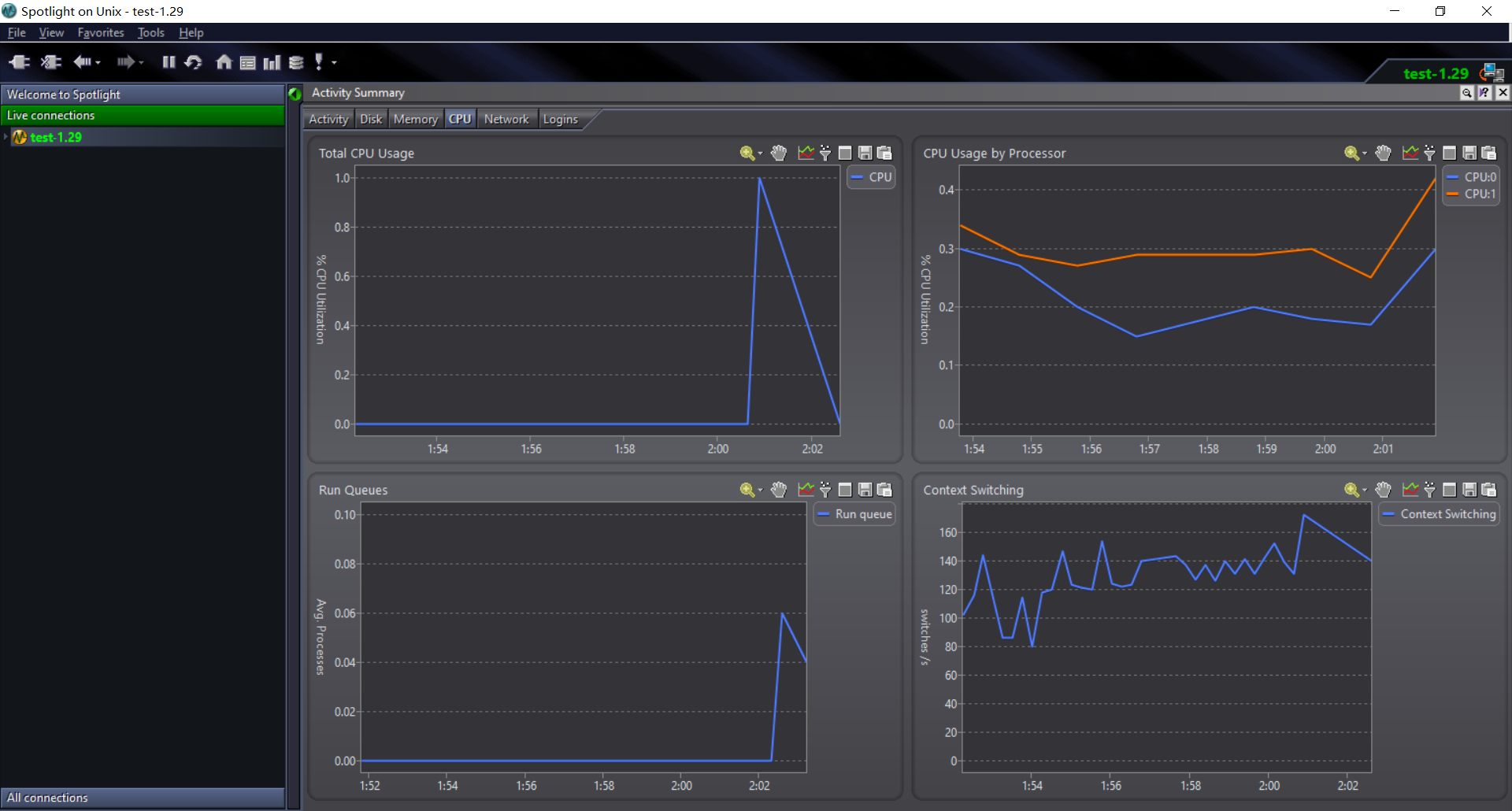Click the exclamation alarm toolbar icon

(319, 62)
